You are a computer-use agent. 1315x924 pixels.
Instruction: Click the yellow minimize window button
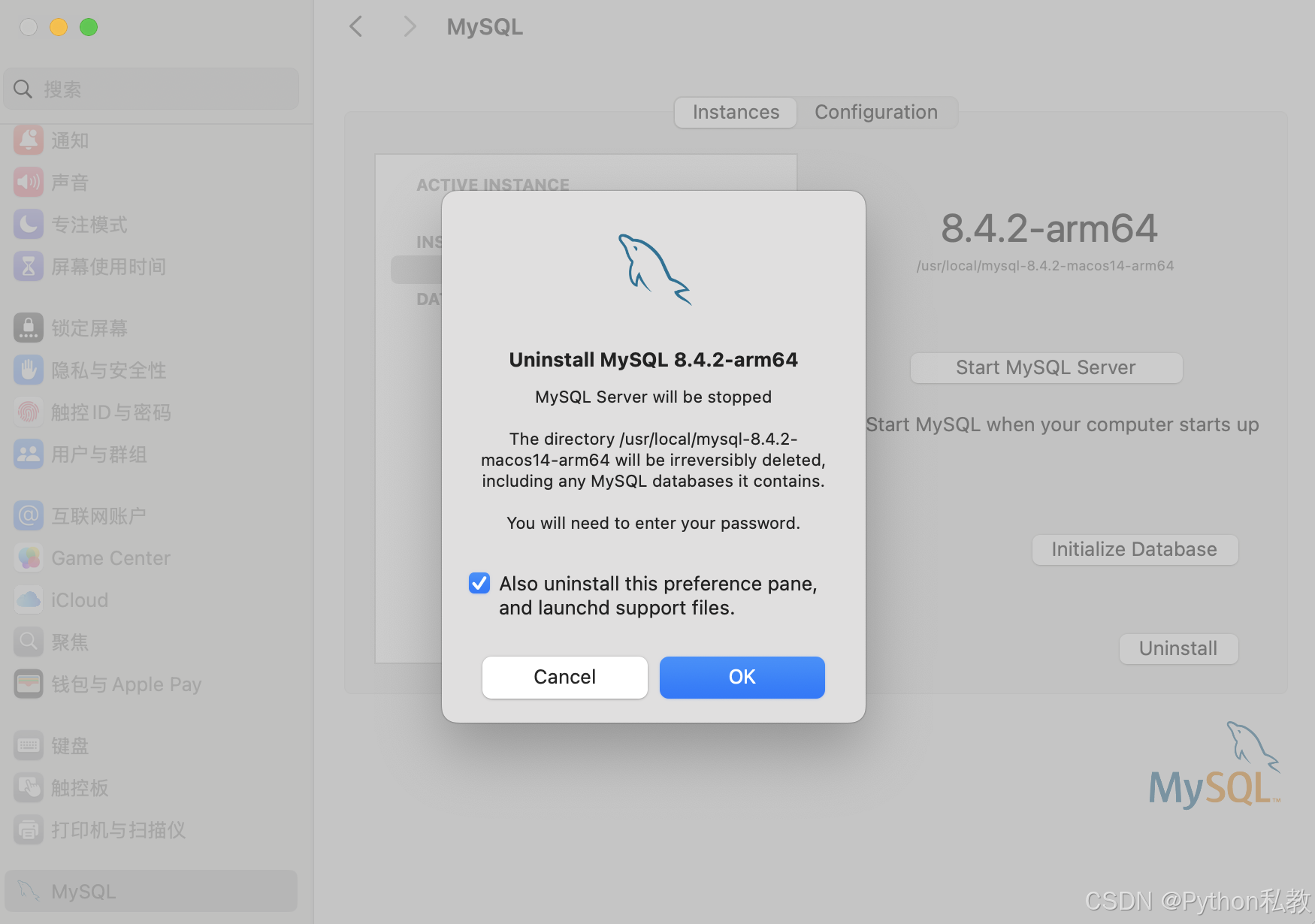coord(59,27)
